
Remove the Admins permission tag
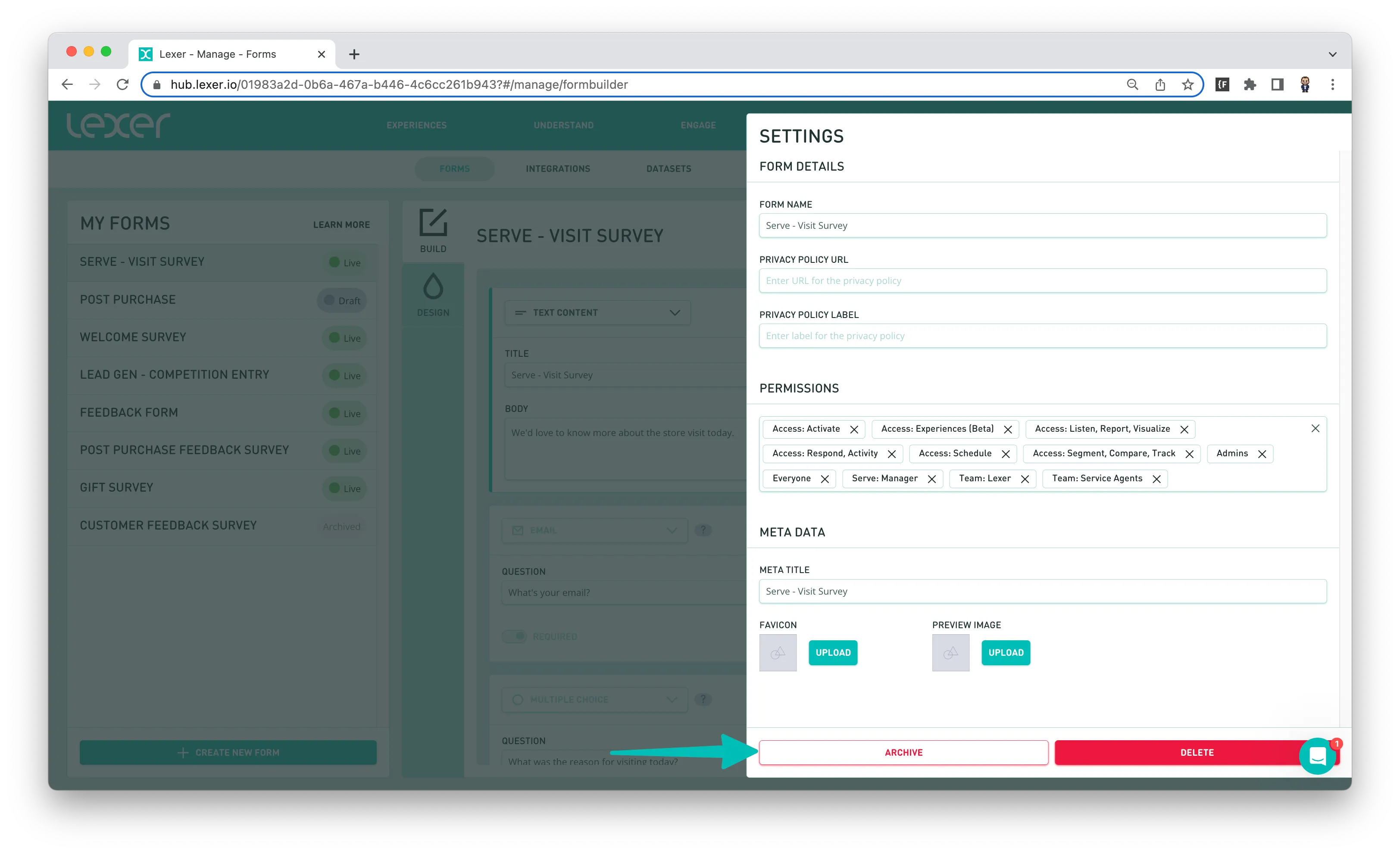[x=1262, y=454]
